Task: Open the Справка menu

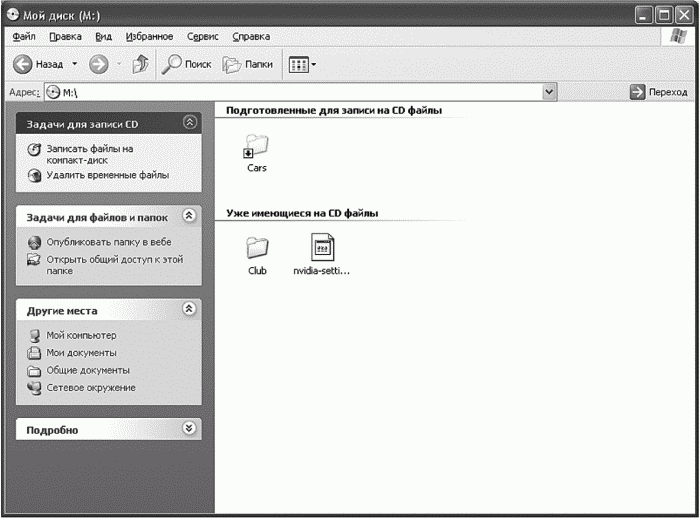Action: [251, 37]
